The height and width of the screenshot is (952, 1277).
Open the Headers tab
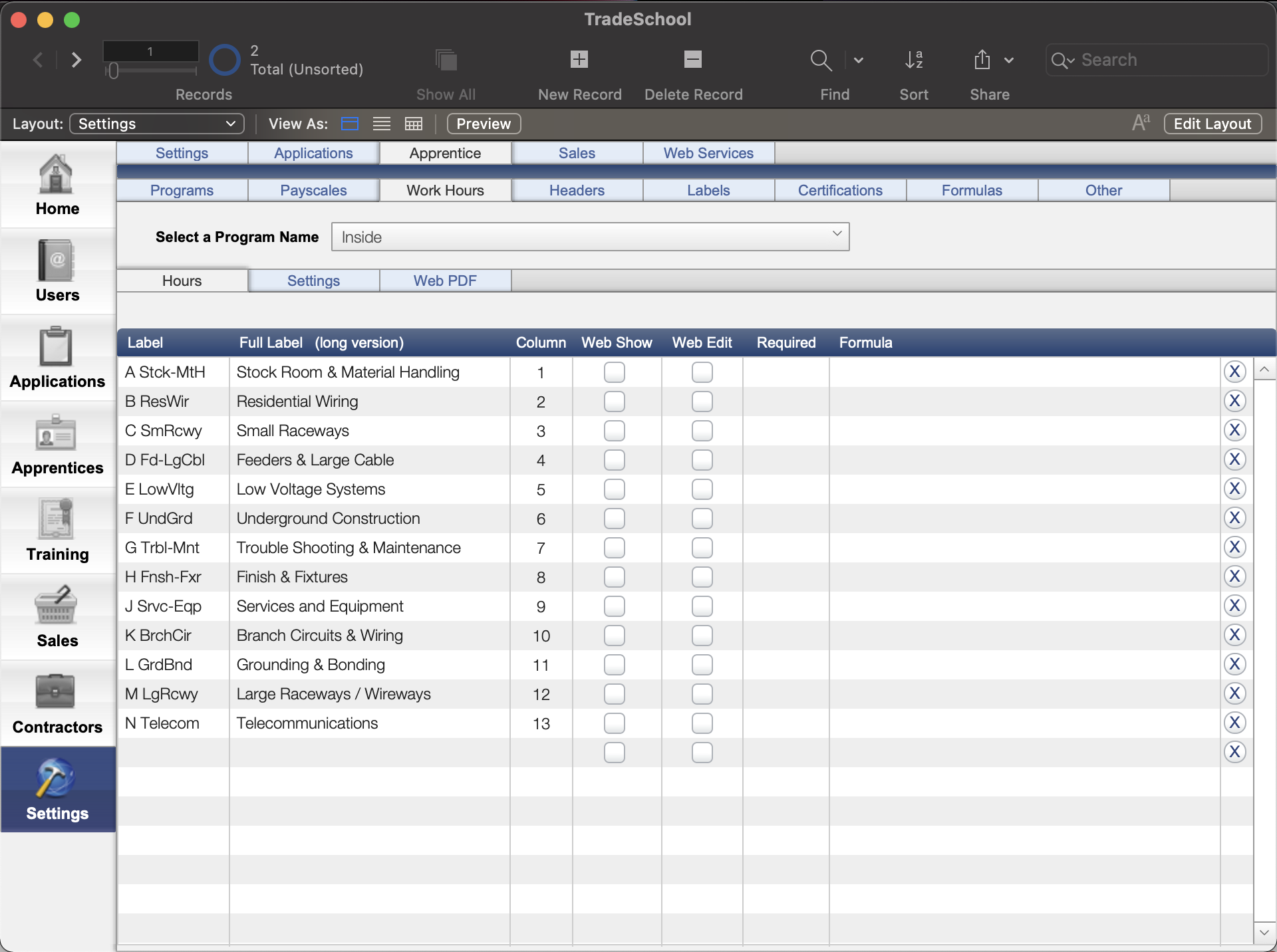pyautogui.click(x=577, y=190)
